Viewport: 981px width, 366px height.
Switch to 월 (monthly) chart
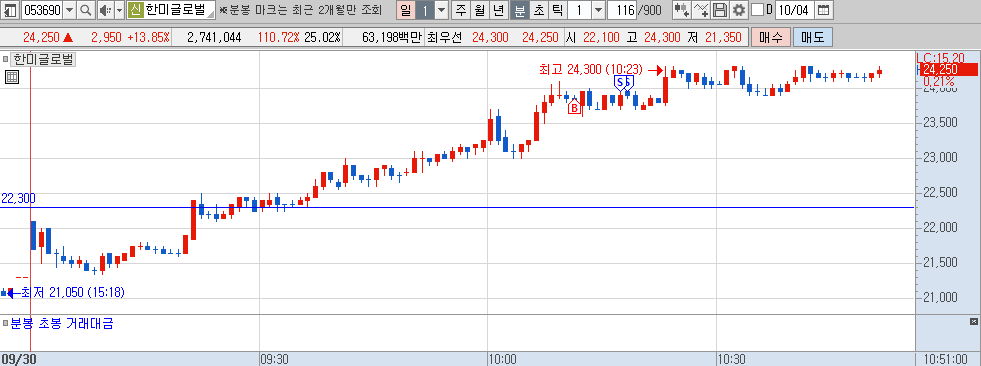click(480, 10)
